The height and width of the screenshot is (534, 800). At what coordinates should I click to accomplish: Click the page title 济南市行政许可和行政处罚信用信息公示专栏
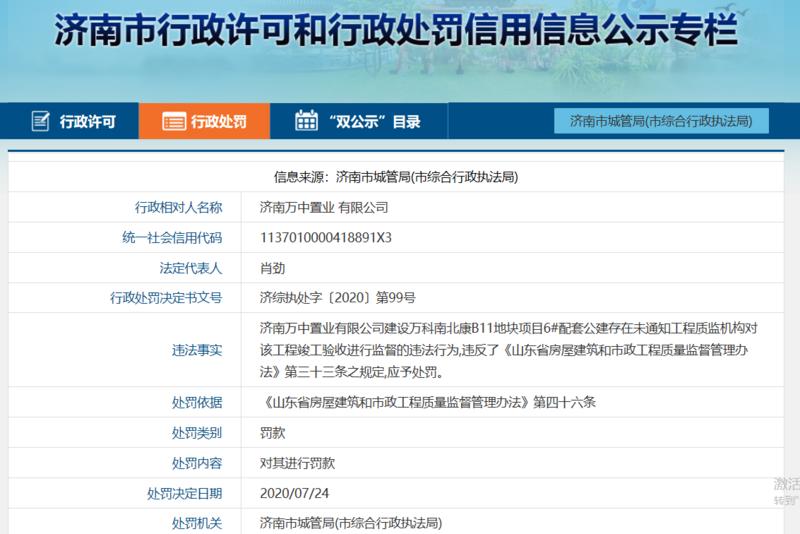(396, 30)
